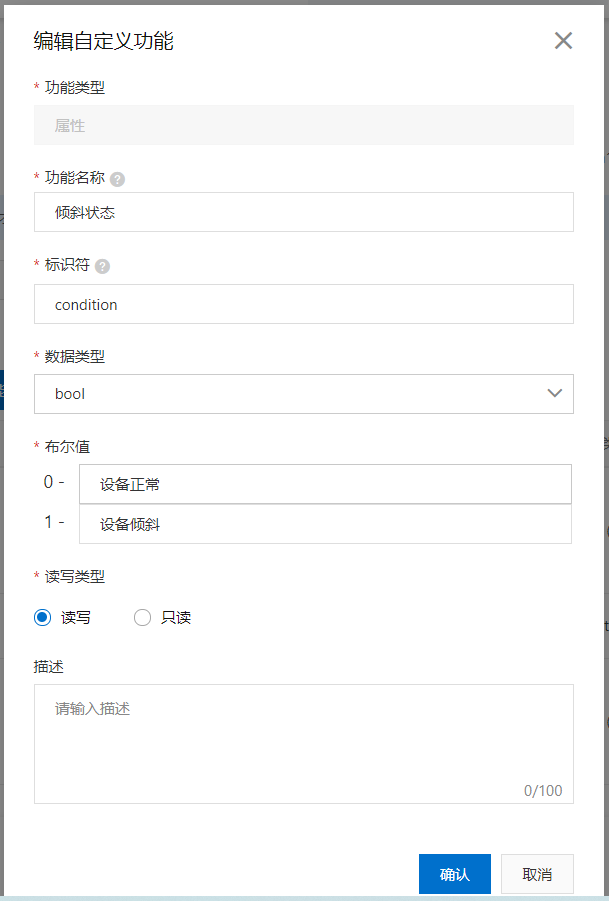This screenshot has width=609, height=901.
Task: Click the 数据类型 field label
Action: tap(75, 357)
